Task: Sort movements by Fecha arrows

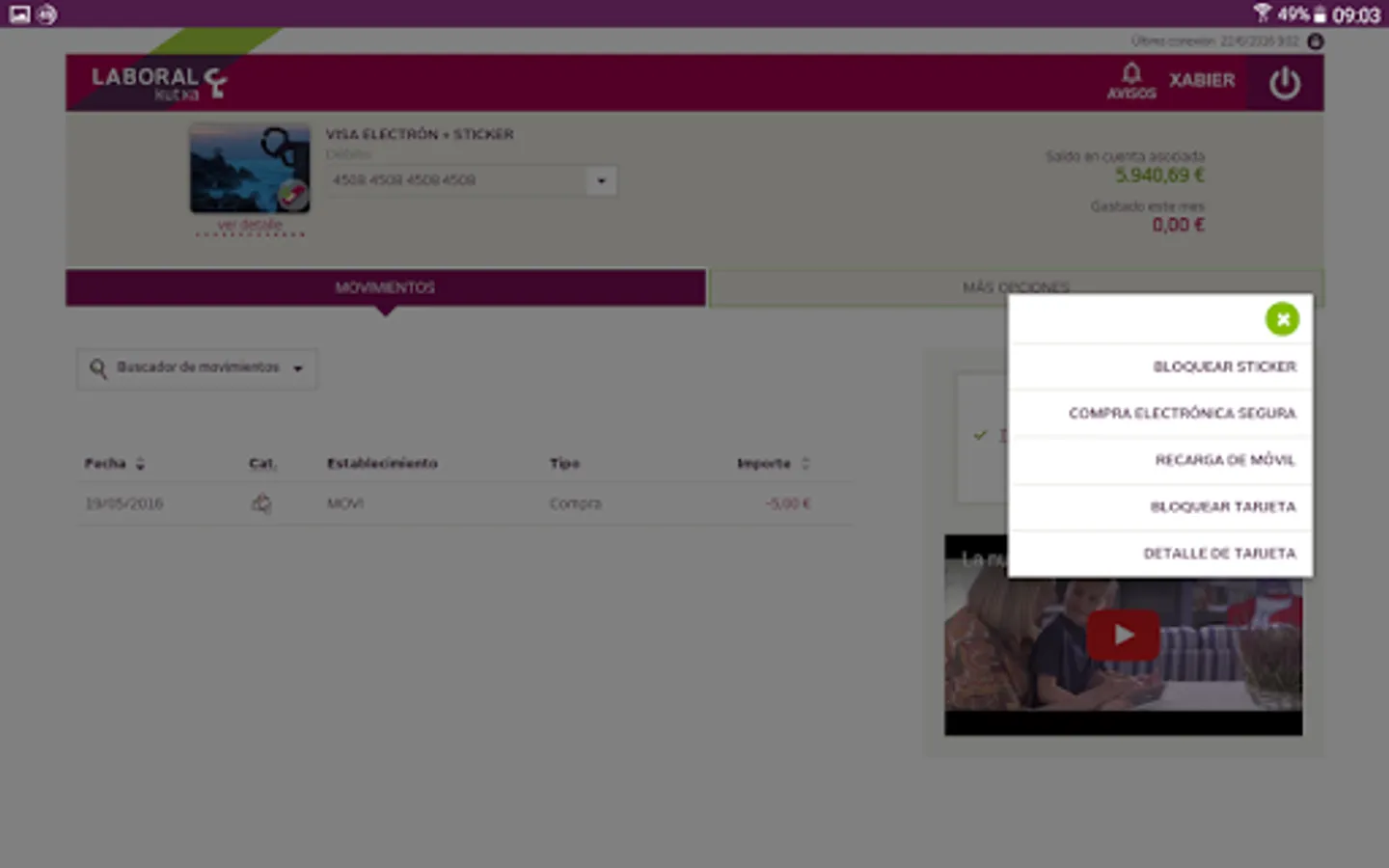Action: click(141, 464)
